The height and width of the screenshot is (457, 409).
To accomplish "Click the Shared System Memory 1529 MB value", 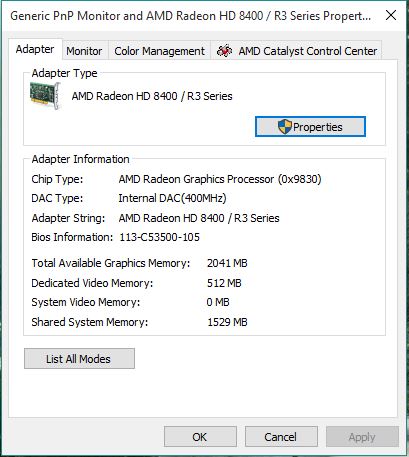I will 227,322.
